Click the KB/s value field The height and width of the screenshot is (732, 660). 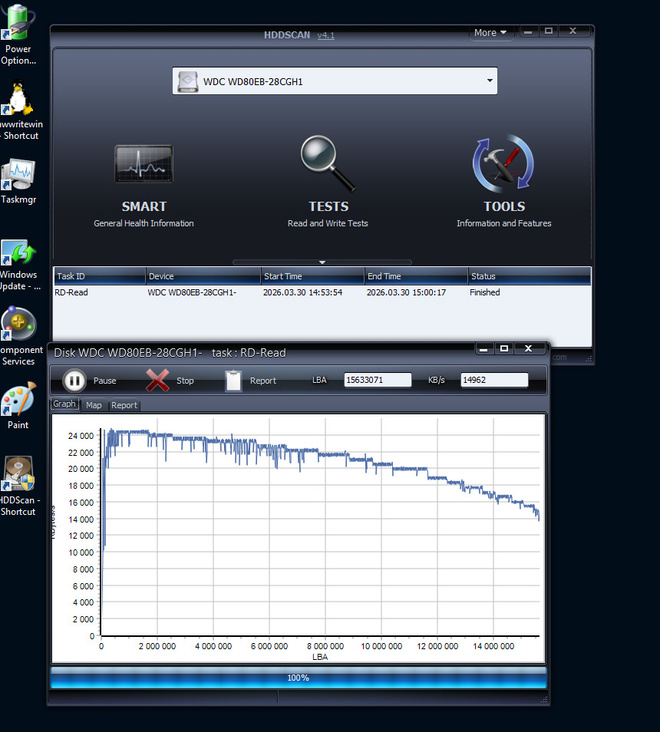pyautogui.click(x=494, y=380)
